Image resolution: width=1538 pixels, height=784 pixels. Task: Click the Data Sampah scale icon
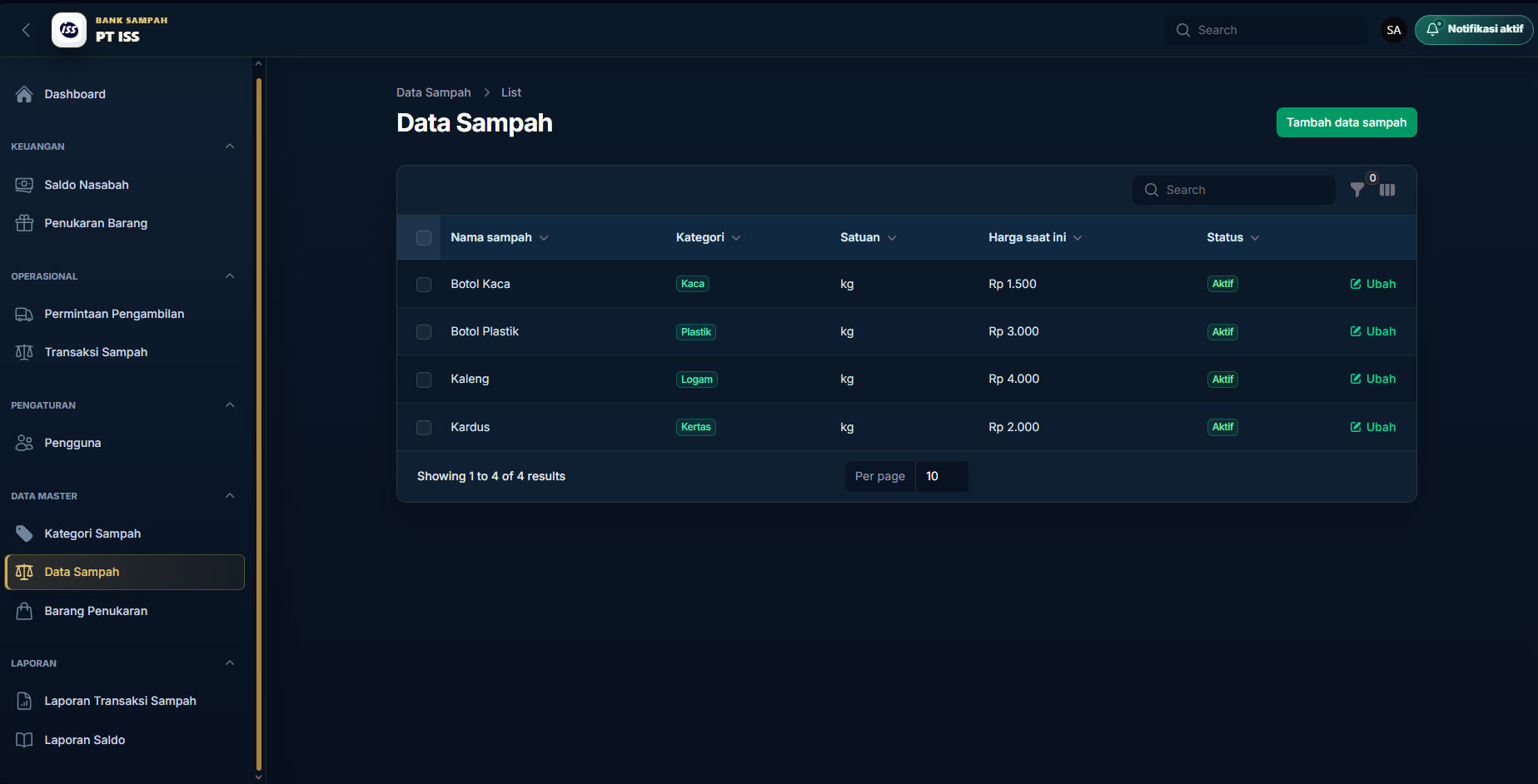coord(24,572)
